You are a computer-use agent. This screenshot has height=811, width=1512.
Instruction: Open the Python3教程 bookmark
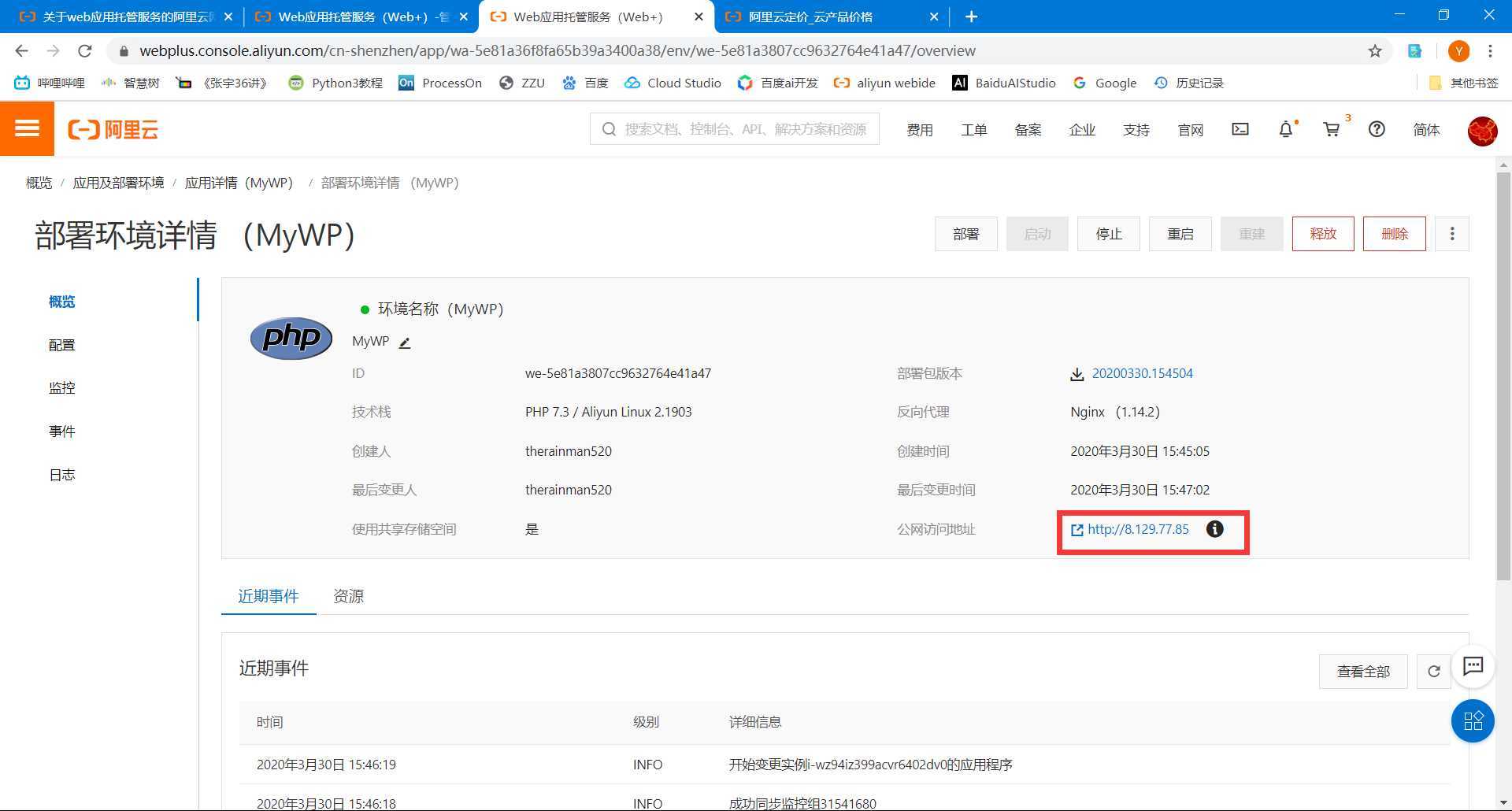pos(335,83)
